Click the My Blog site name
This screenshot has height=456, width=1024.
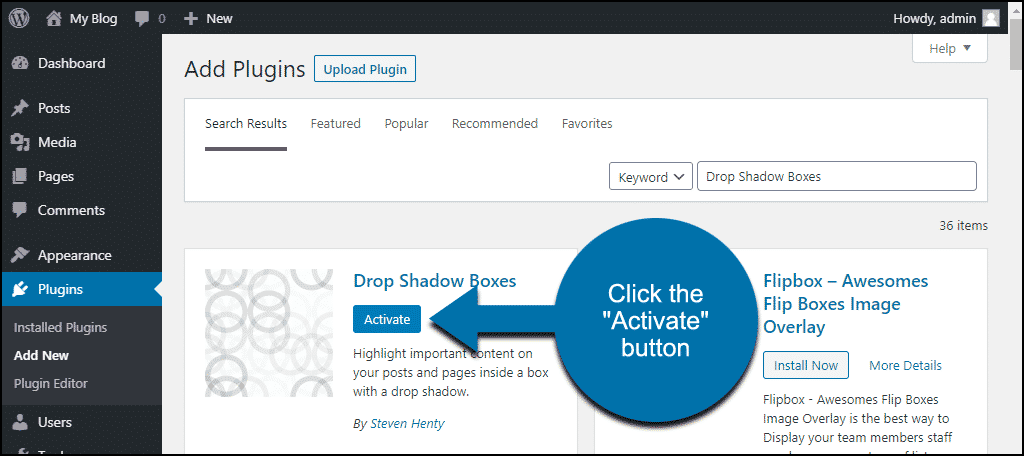(x=93, y=19)
